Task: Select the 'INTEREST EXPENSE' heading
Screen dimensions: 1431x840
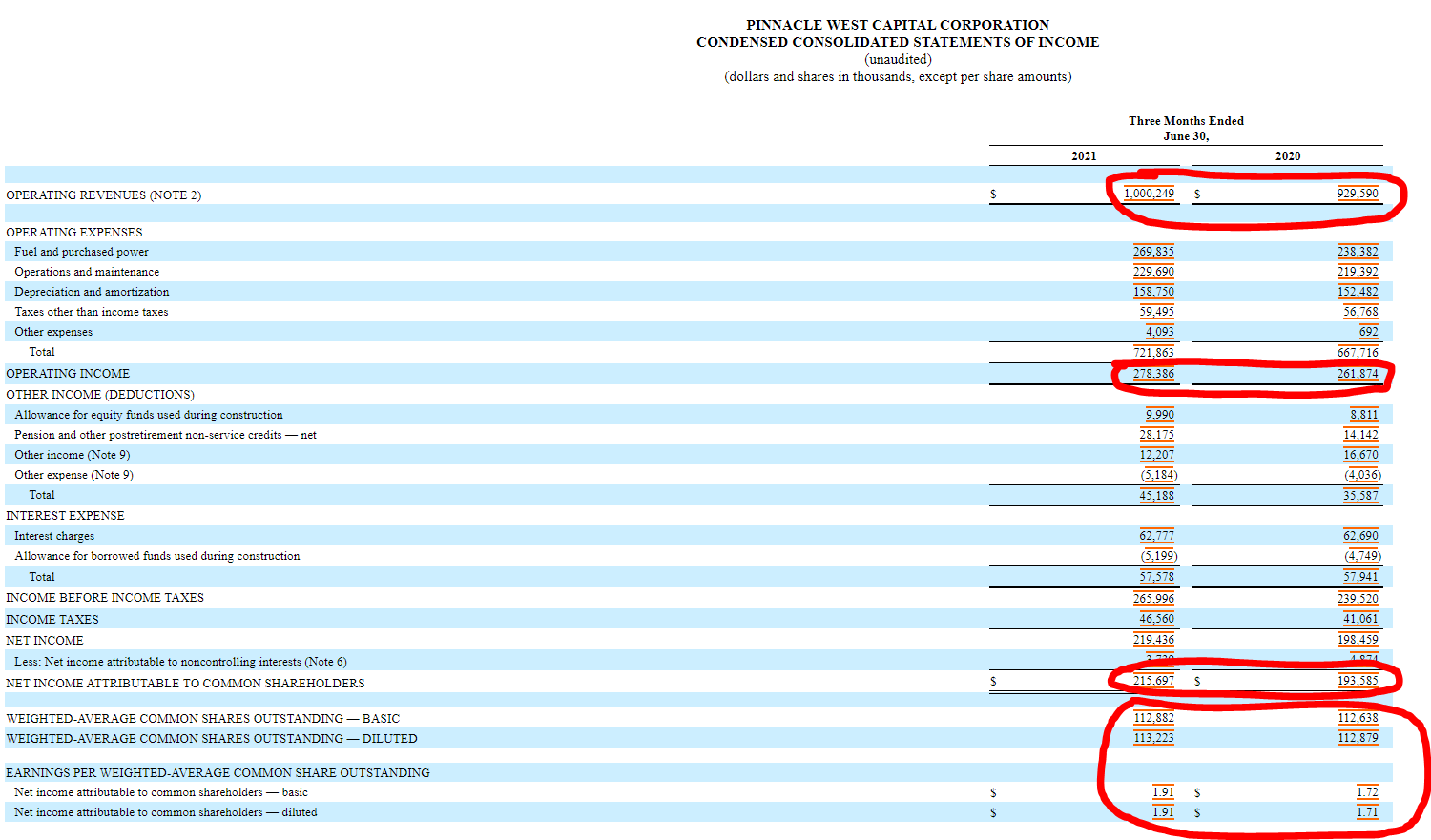Action: coord(65,516)
